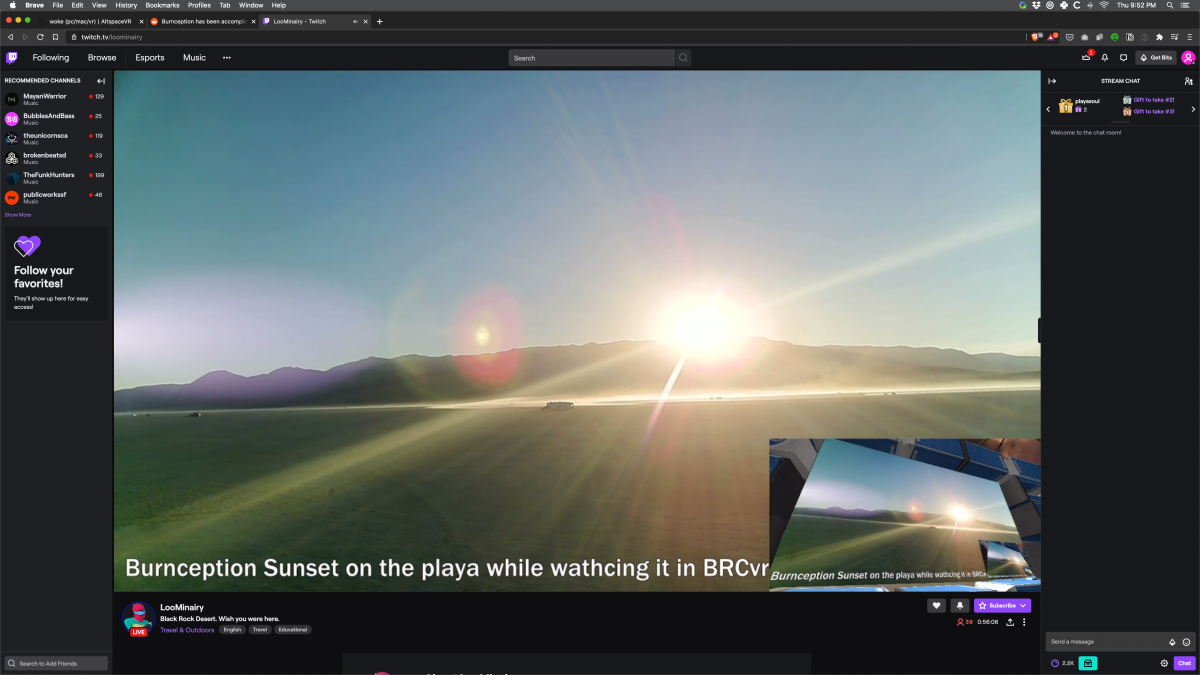Click the Get Bits button
This screenshot has width=1200, height=675.
pyautogui.click(x=1156, y=58)
